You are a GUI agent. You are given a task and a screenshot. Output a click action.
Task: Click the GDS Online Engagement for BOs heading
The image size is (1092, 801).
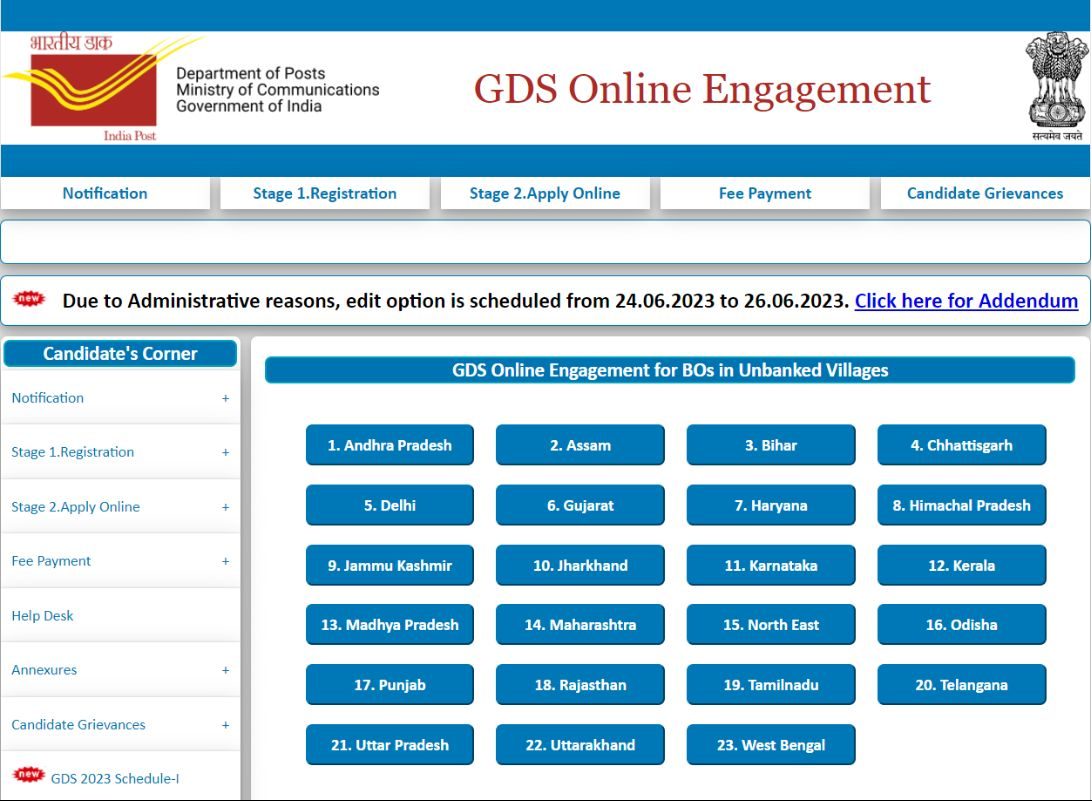click(670, 370)
